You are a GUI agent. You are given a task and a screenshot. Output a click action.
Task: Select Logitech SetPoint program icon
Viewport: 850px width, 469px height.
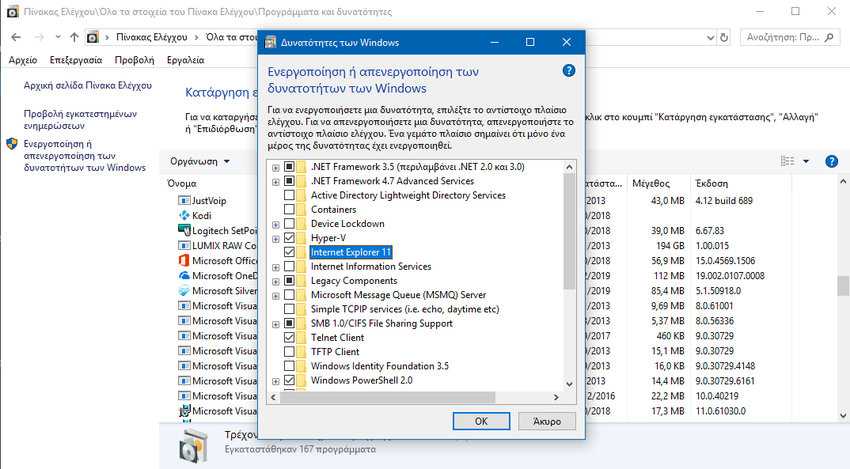pyautogui.click(x=184, y=230)
